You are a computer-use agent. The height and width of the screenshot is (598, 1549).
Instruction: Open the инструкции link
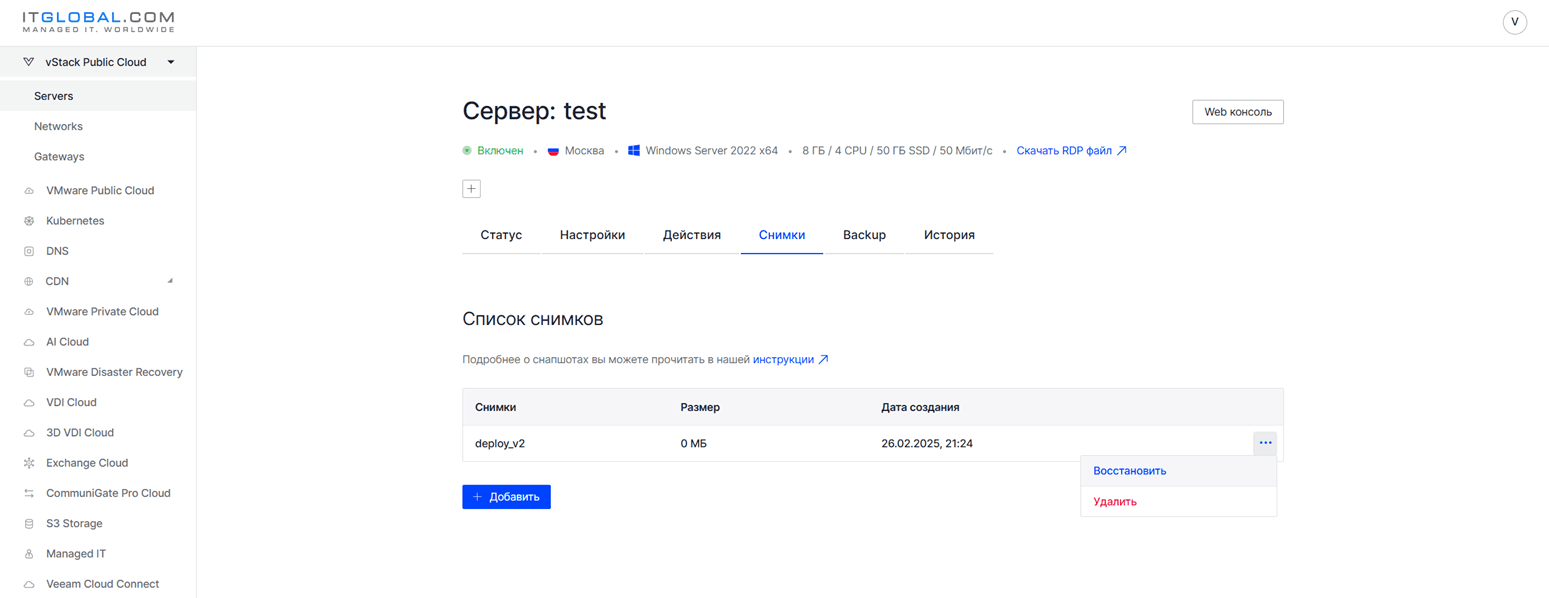[x=783, y=359]
